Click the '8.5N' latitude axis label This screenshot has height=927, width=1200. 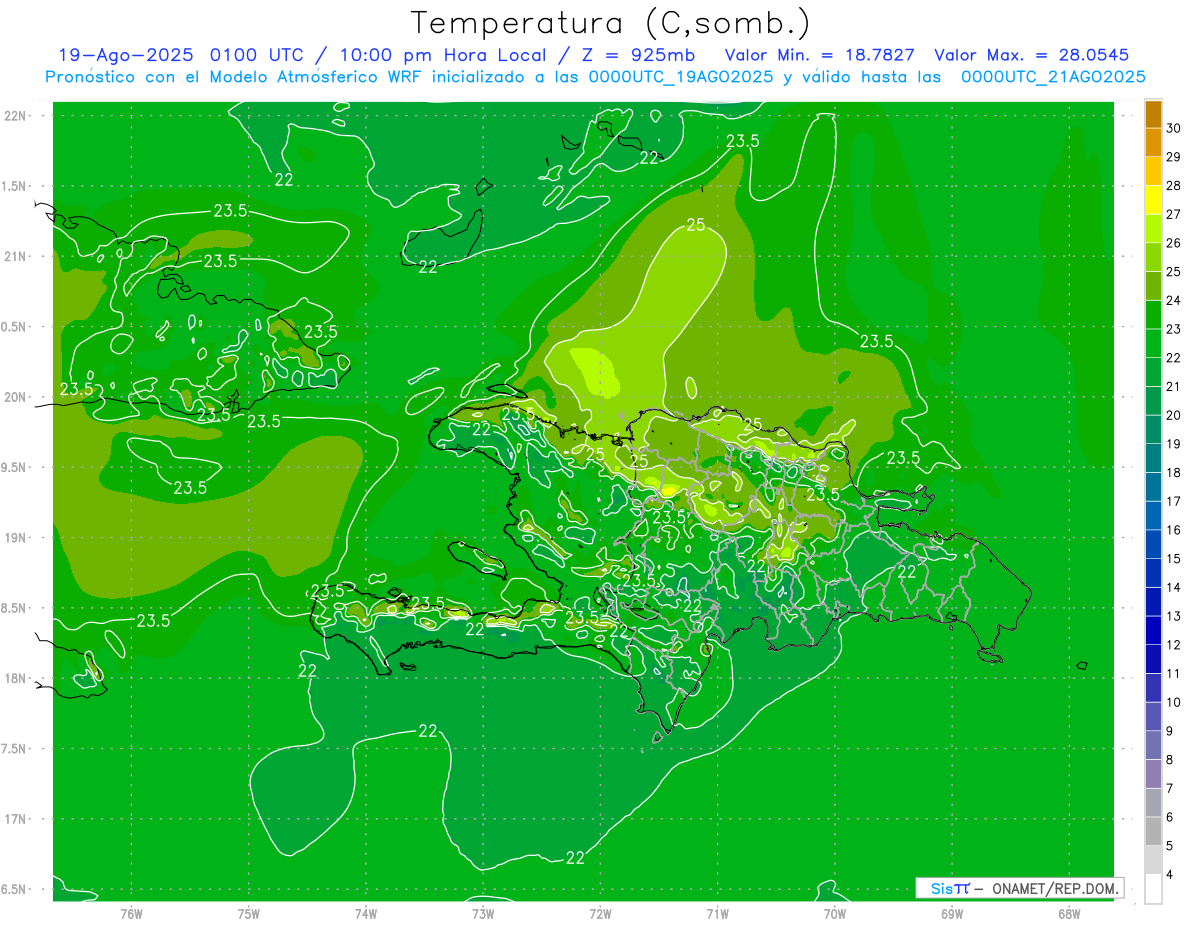(x=15, y=608)
